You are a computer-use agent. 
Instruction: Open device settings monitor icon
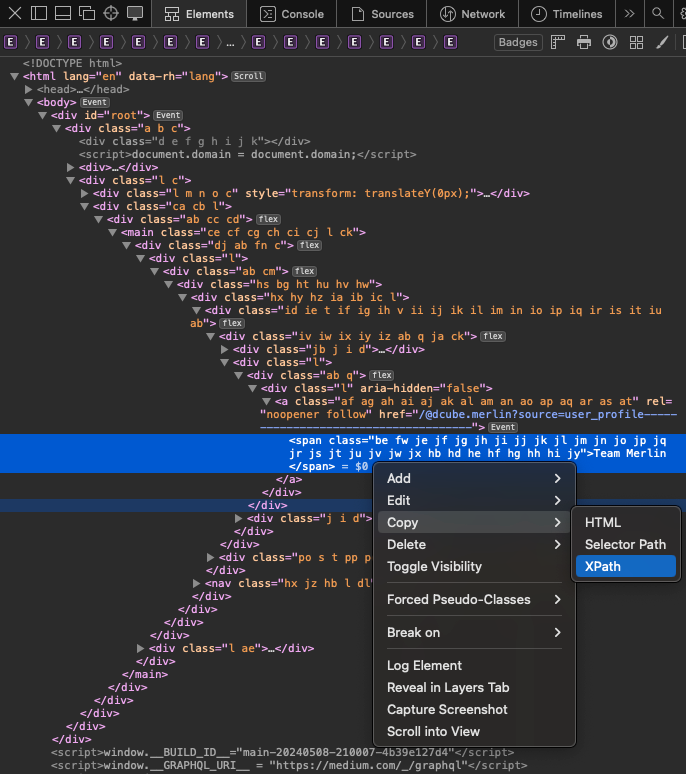(x=135, y=13)
